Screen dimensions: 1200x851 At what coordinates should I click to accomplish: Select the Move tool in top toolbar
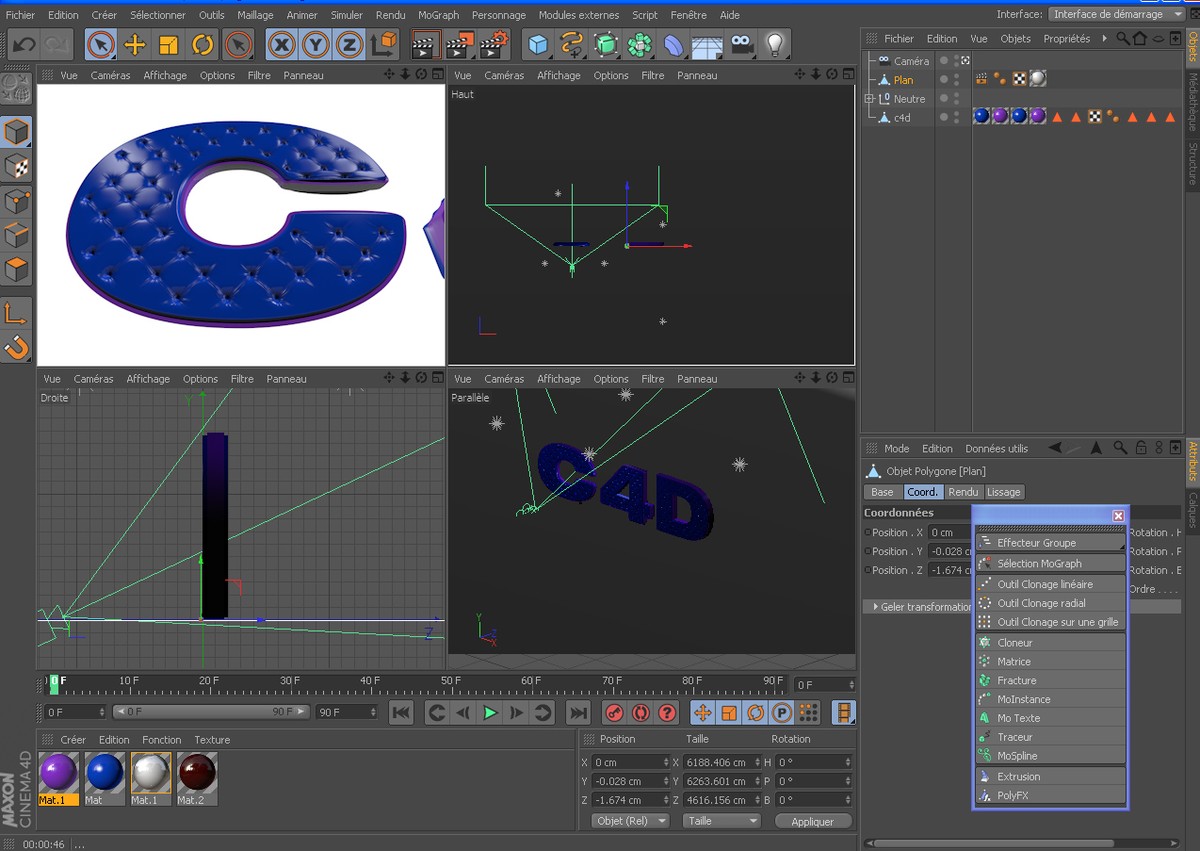point(135,45)
